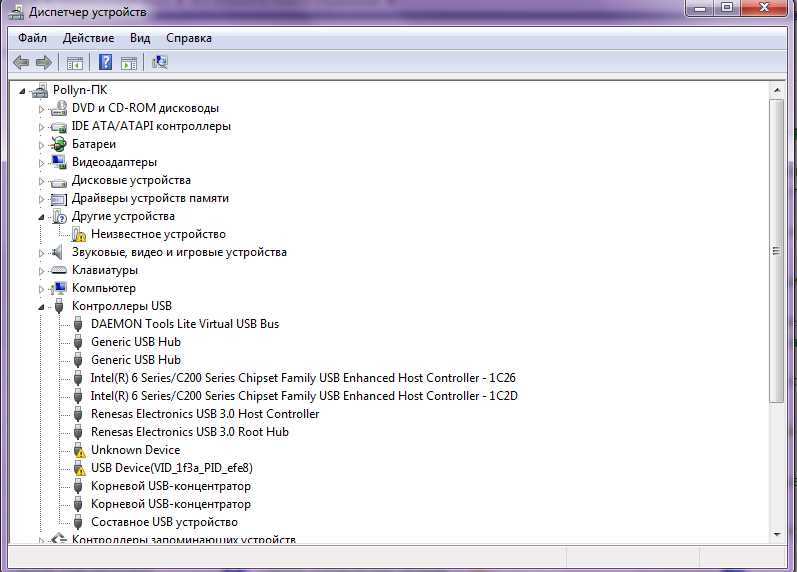Click the IDE ATA/ATAPI контроллеры icon

point(59,126)
